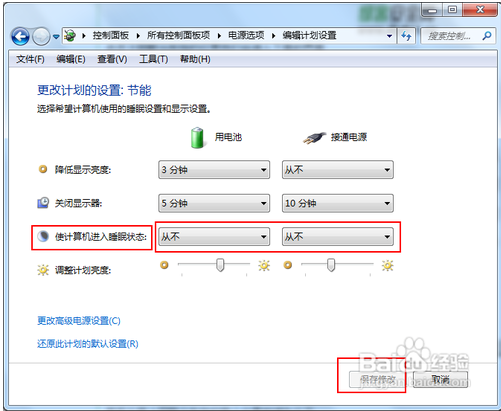Open the 文件(F) menu
This screenshot has height=411, width=501.
coord(30,59)
